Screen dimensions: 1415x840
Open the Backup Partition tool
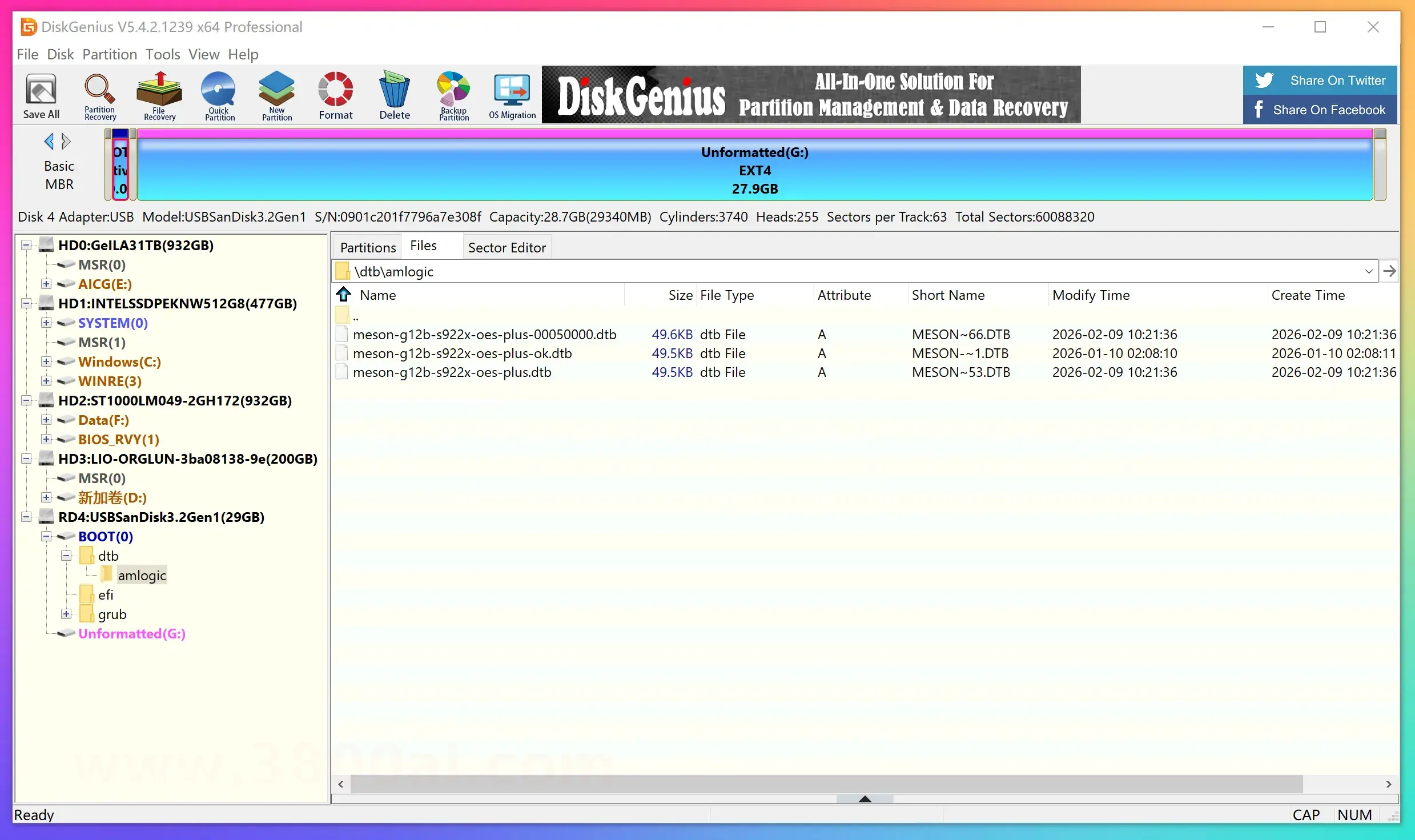point(453,96)
